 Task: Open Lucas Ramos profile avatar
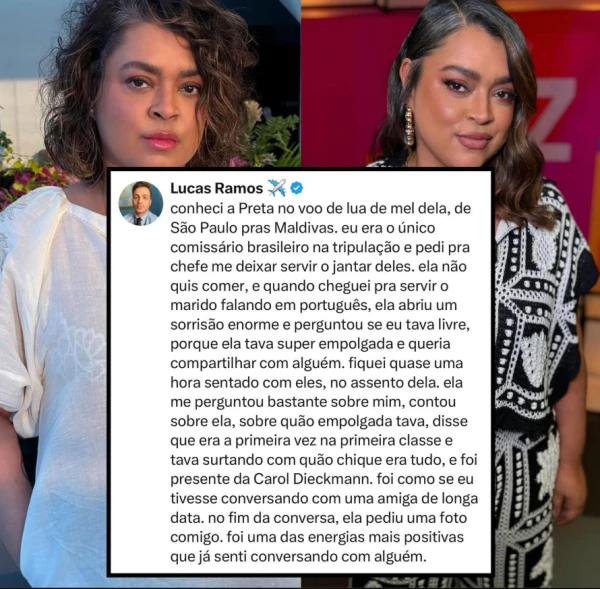coord(141,203)
